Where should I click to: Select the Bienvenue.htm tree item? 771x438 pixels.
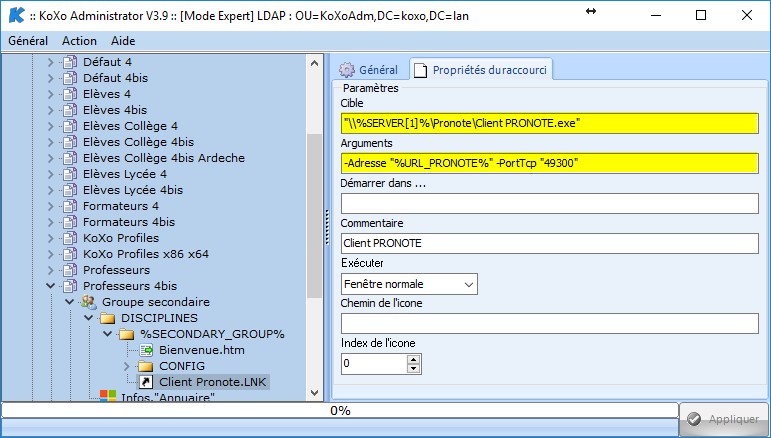click(202, 350)
